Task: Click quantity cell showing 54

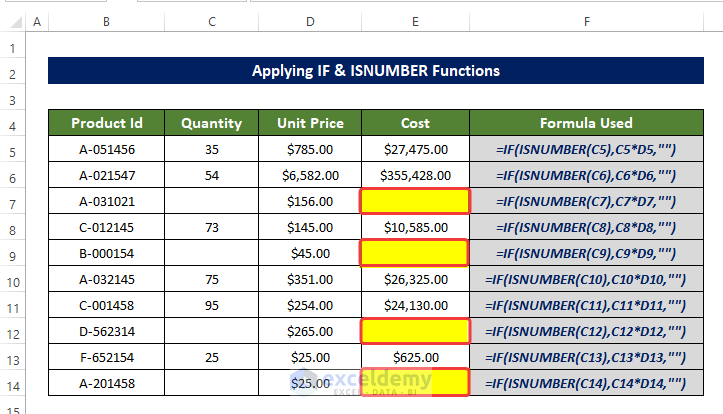Action: [212, 175]
